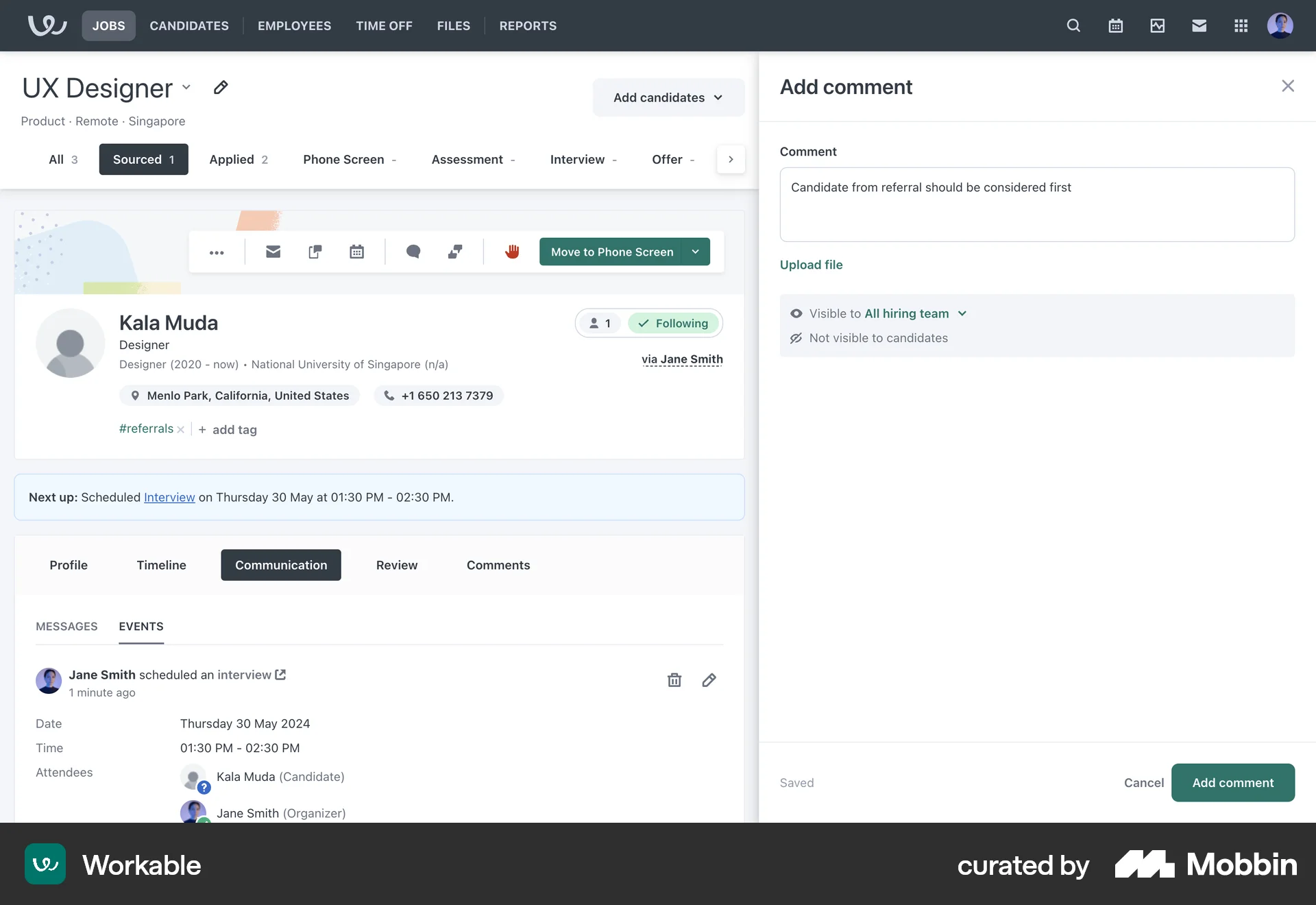Open the search icon in the top bar
This screenshot has width=1316, height=905.
tap(1073, 25)
